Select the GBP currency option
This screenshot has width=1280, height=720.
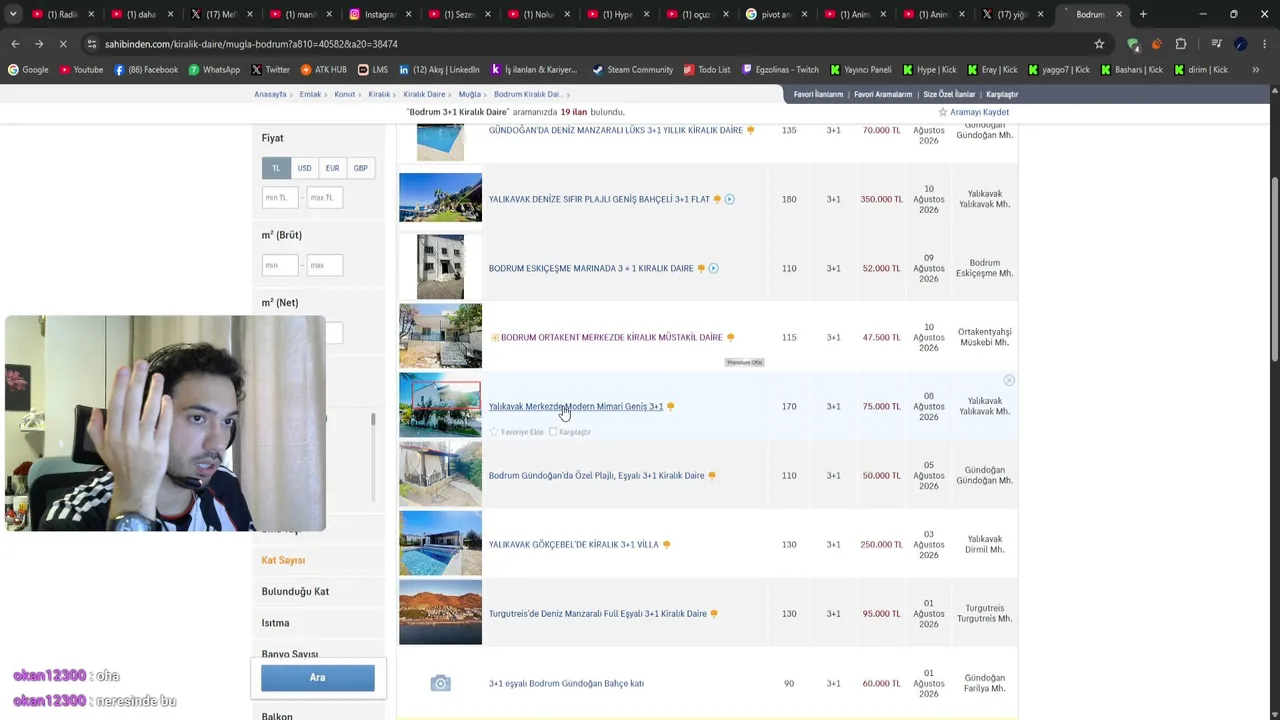[x=360, y=168]
